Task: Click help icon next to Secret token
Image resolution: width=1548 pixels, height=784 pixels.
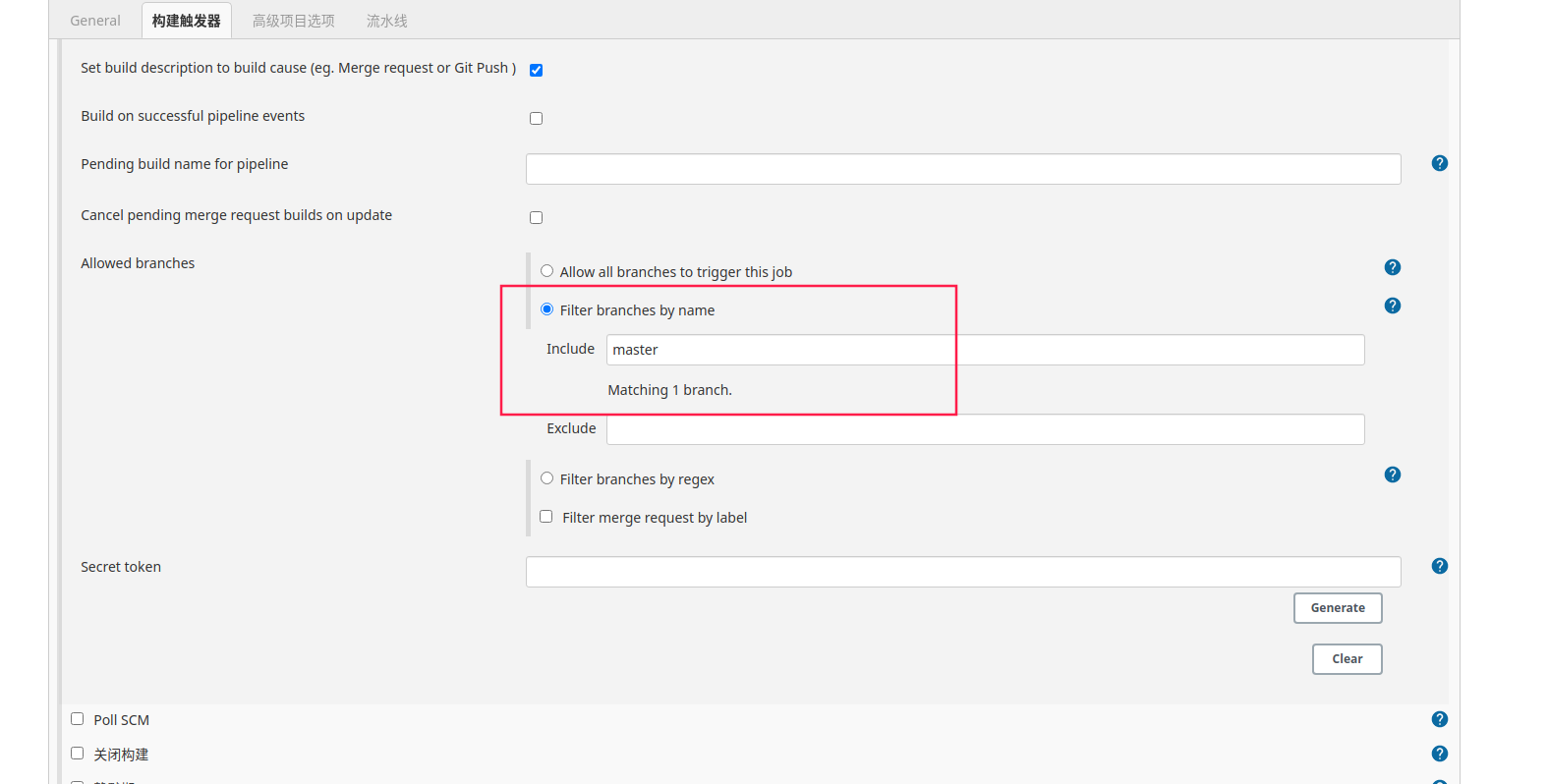Action: pos(1439,566)
